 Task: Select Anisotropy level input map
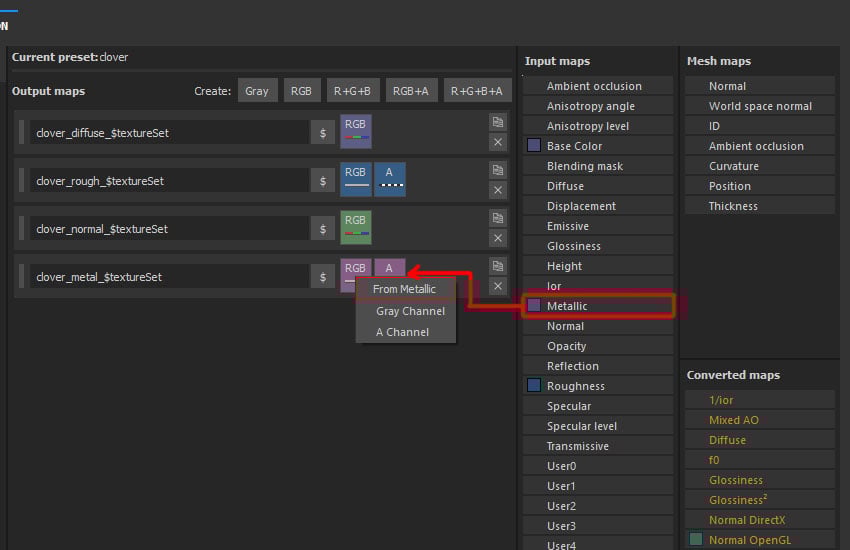tap(598, 126)
